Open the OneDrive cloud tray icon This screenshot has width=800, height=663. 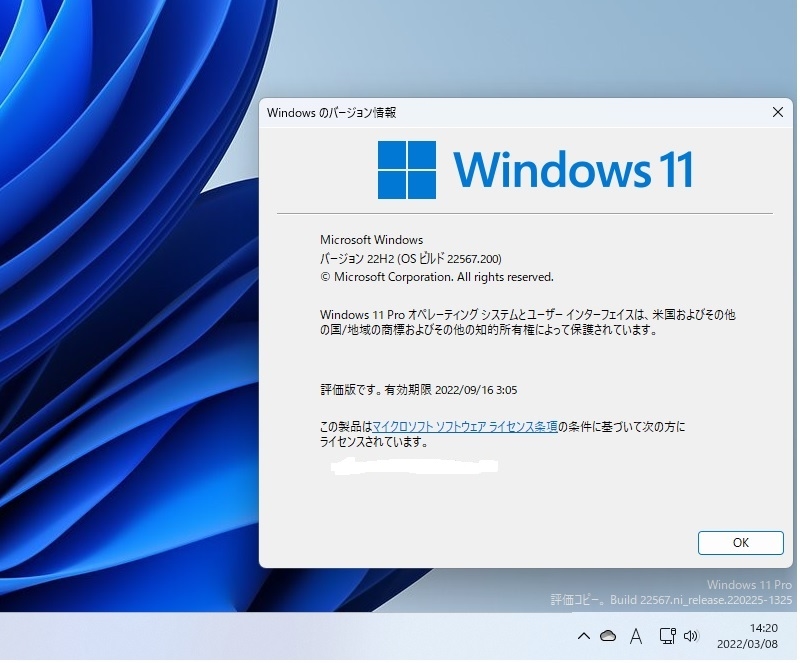[x=610, y=638]
